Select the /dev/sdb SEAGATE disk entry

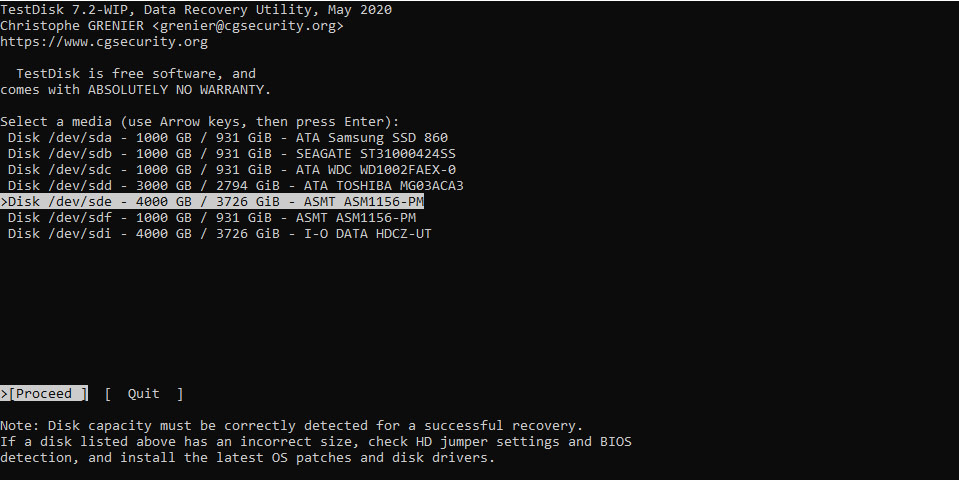point(231,154)
